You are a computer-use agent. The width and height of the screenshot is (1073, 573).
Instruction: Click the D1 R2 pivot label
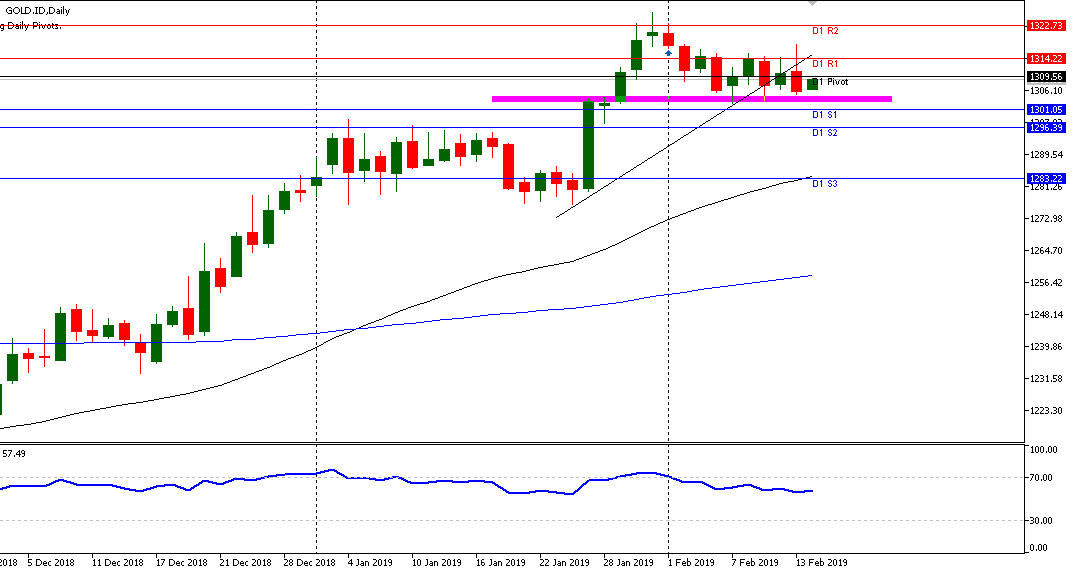824,32
